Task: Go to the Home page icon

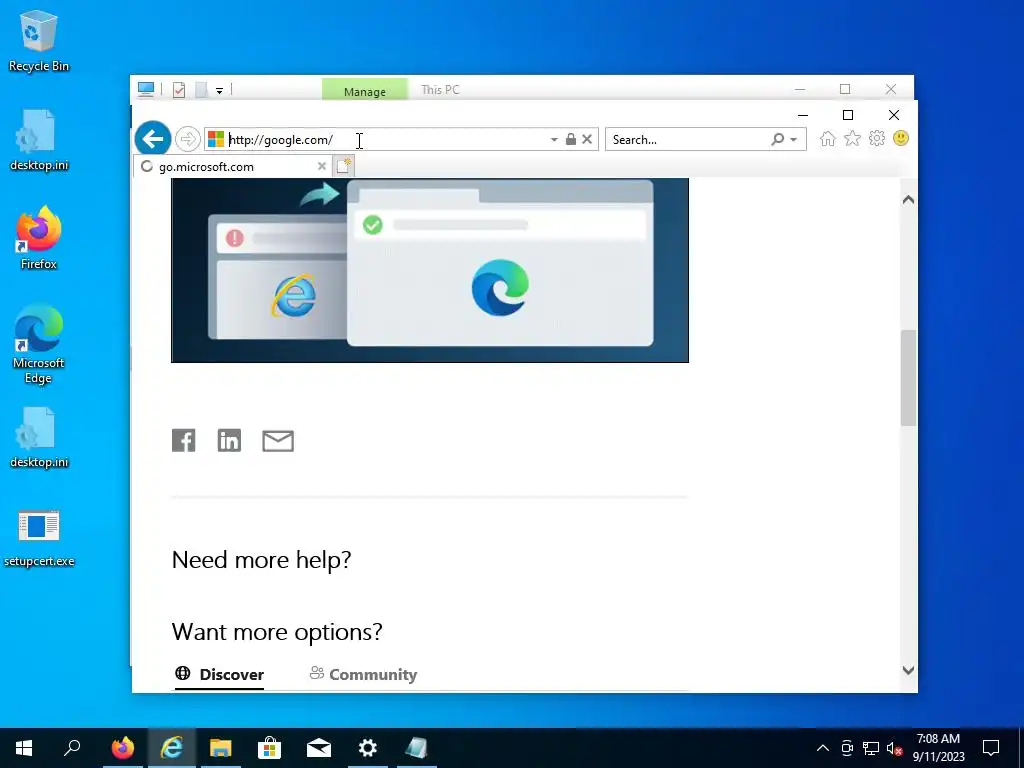Action: tap(827, 139)
